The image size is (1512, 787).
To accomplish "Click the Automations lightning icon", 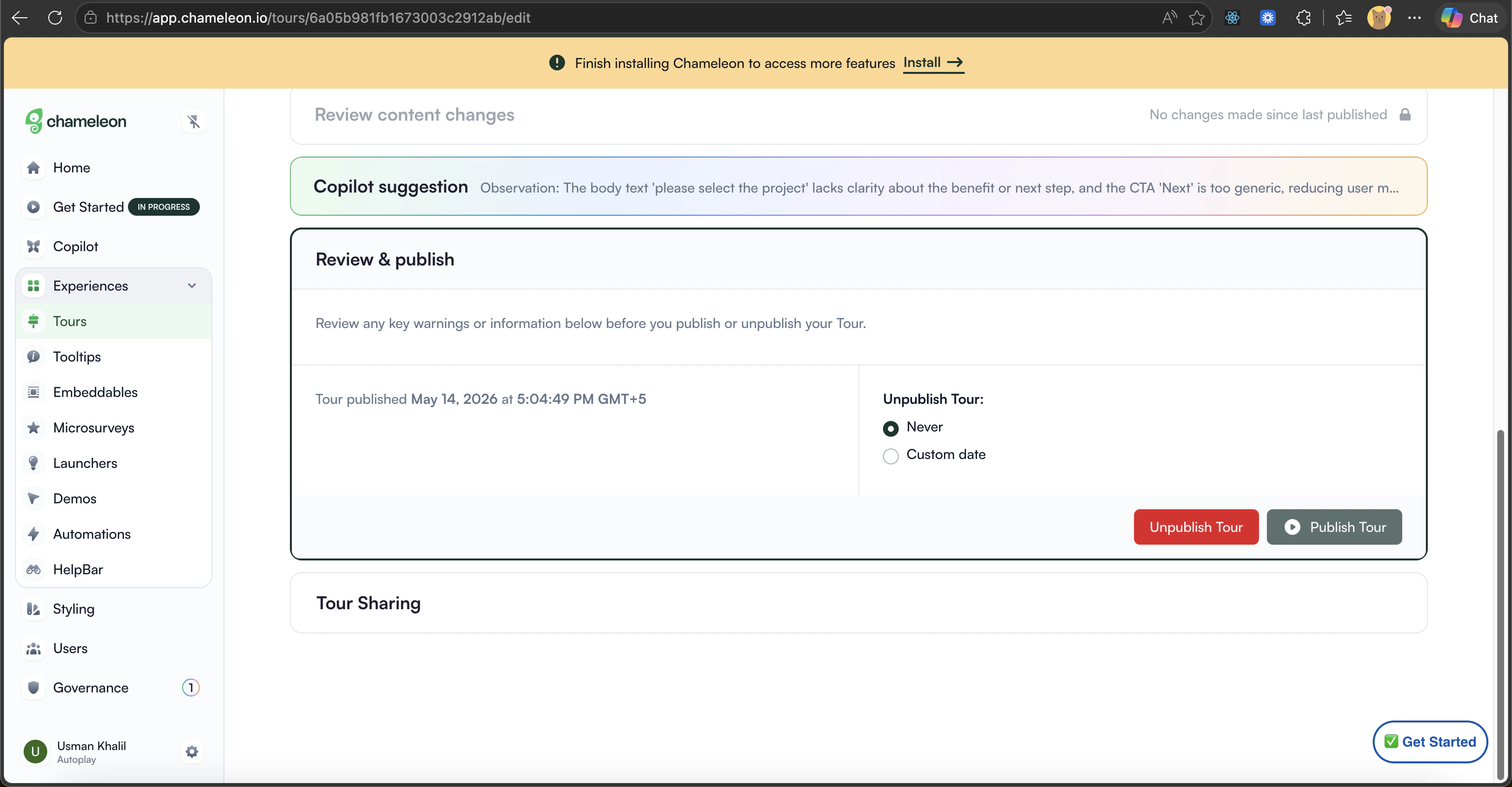I will click(x=33, y=534).
